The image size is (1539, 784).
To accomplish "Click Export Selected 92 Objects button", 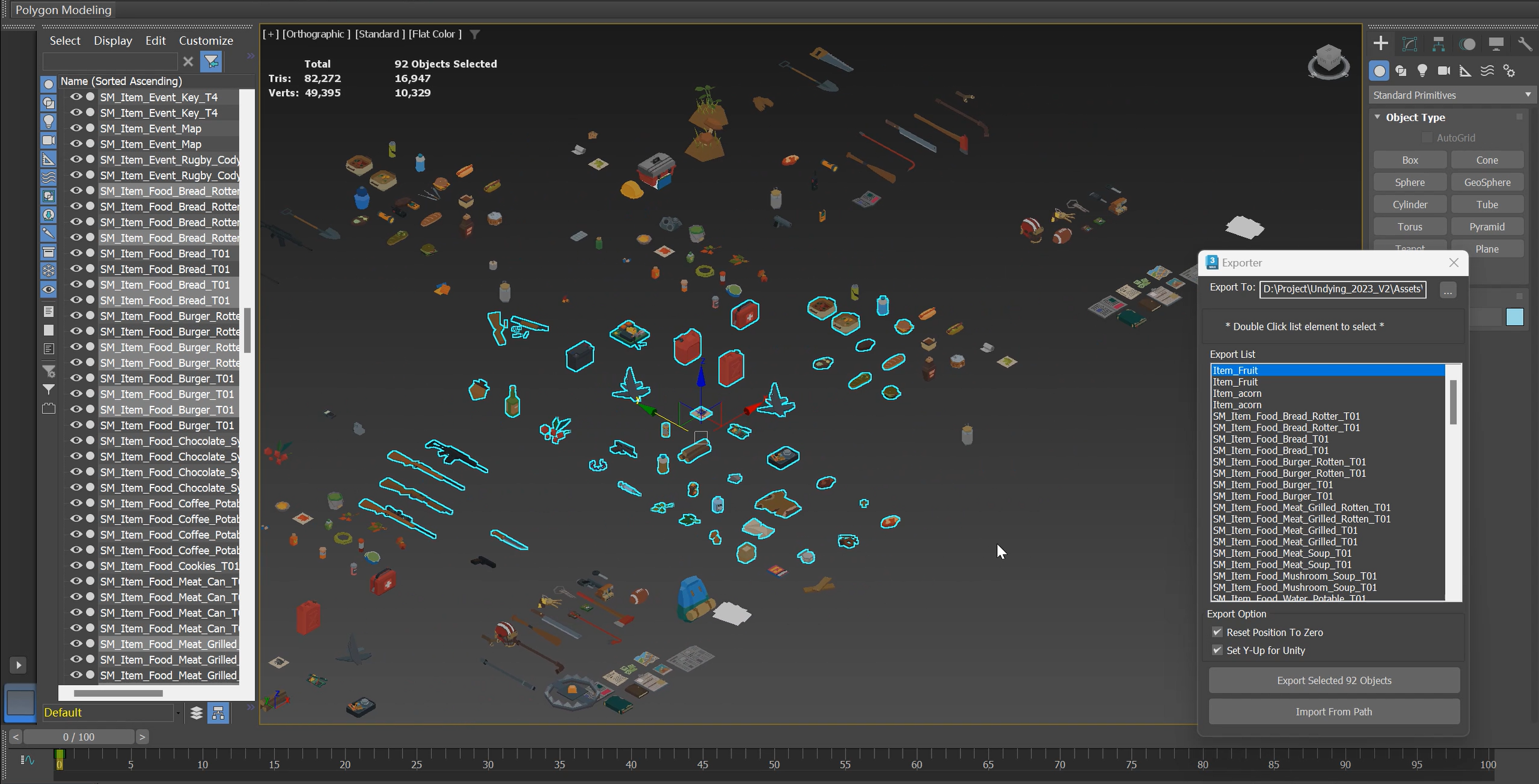I will 1334,680.
